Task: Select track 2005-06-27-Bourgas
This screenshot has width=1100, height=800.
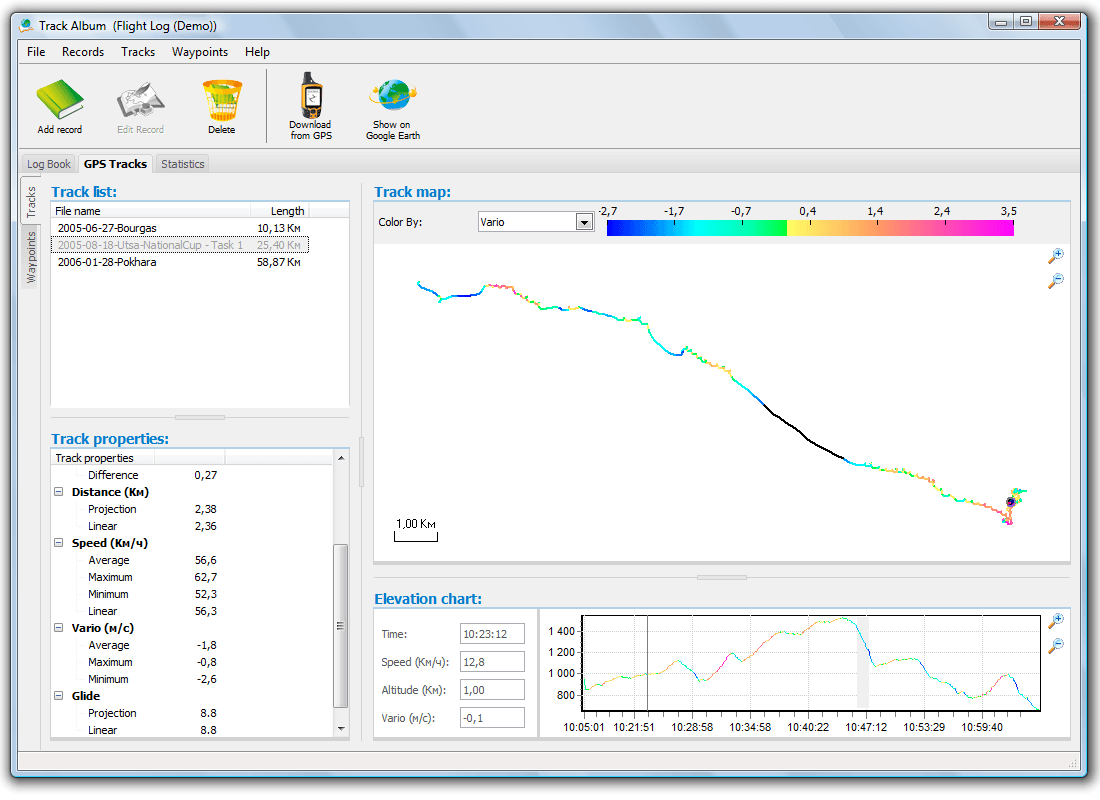Action: pos(180,228)
